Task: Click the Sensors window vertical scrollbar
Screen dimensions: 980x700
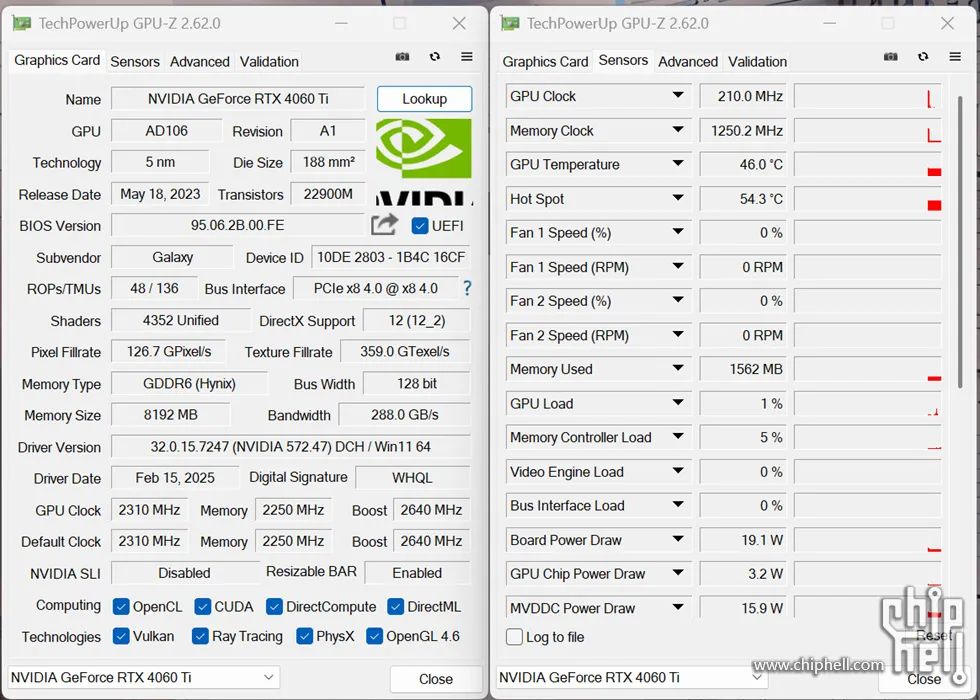Action: [x=960, y=242]
